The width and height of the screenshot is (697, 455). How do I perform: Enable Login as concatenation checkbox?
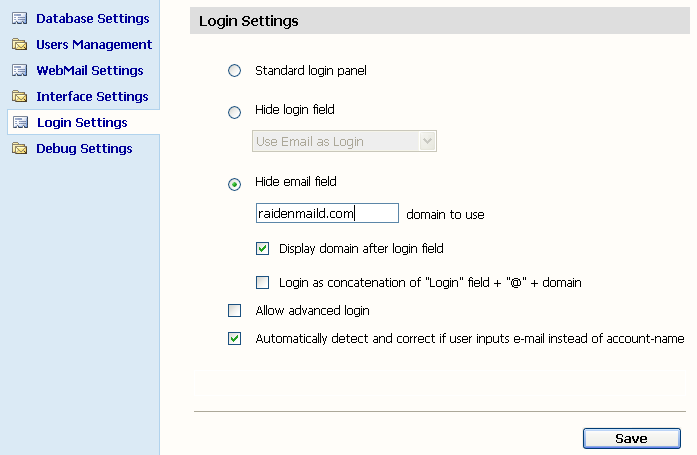pyautogui.click(x=263, y=283)
